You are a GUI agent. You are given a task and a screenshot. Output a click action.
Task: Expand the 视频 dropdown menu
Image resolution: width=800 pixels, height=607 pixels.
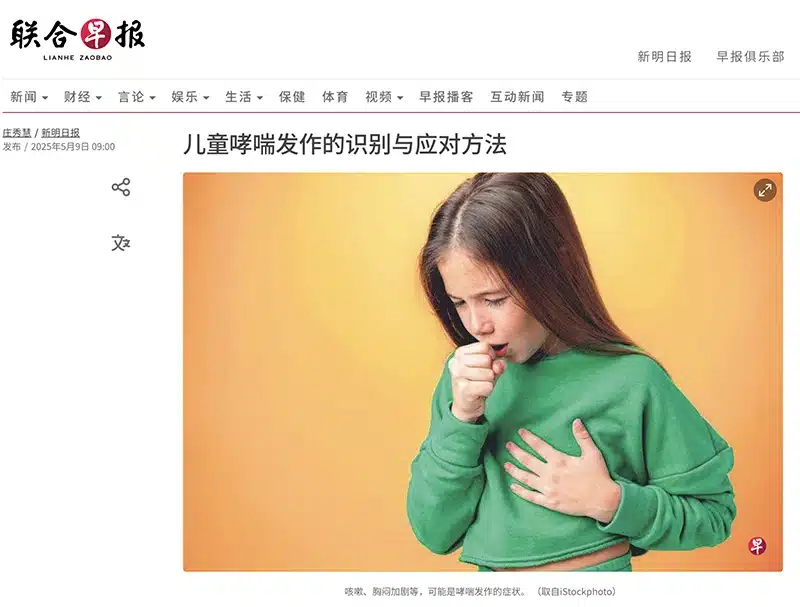coord(384,97)
